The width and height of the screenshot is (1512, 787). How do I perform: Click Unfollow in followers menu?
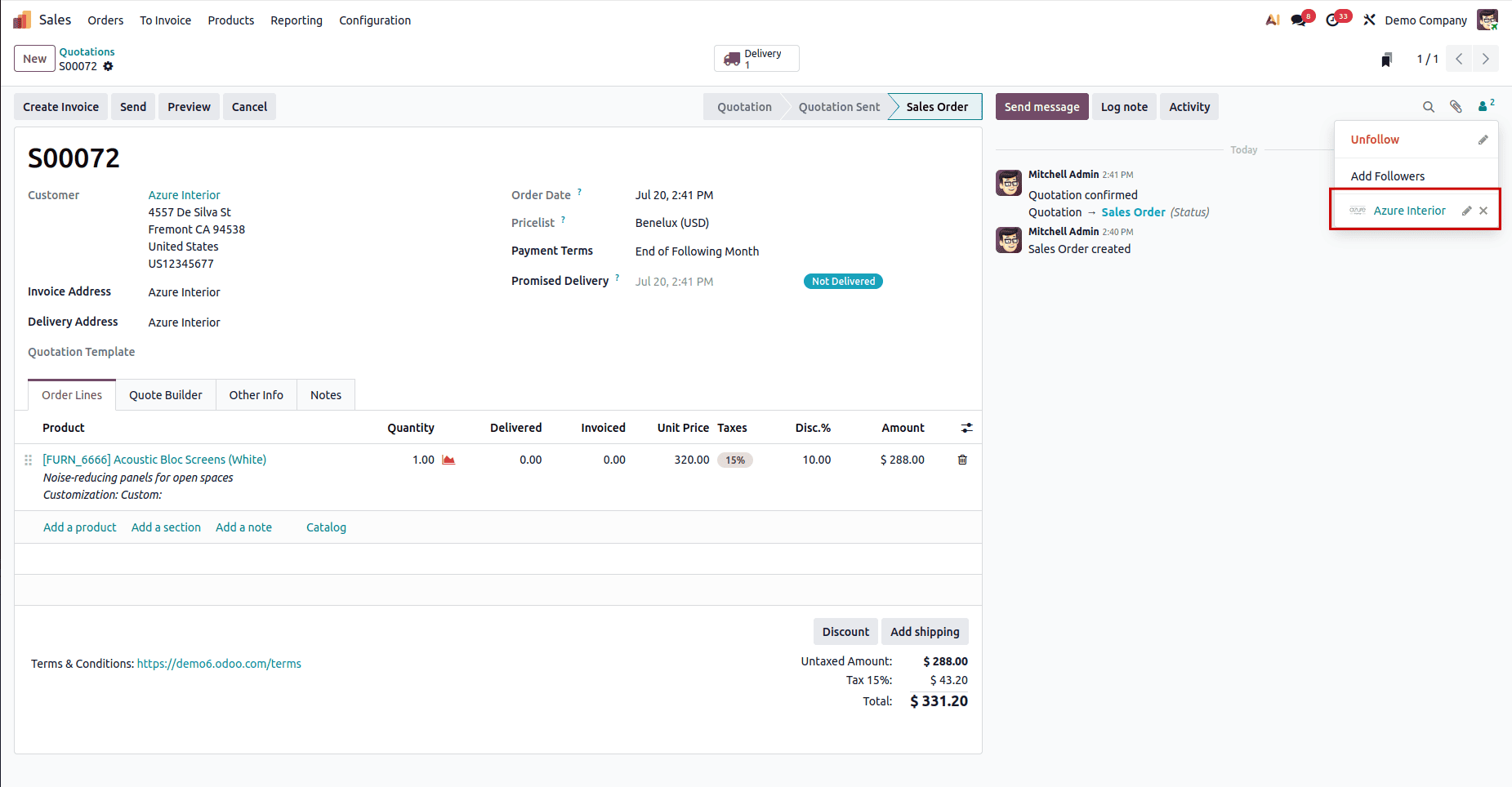[1375, 140]
